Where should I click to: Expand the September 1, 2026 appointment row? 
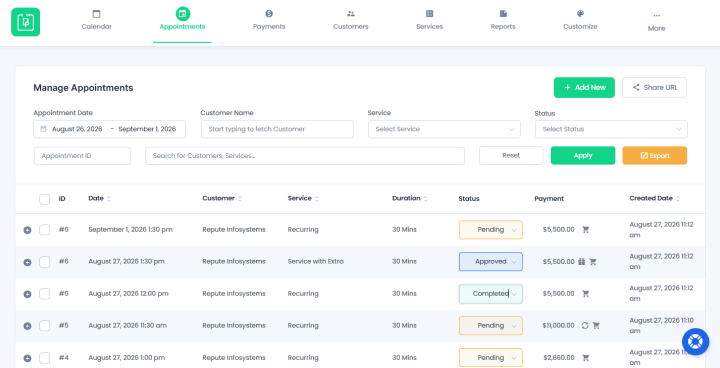coord(28,230)
